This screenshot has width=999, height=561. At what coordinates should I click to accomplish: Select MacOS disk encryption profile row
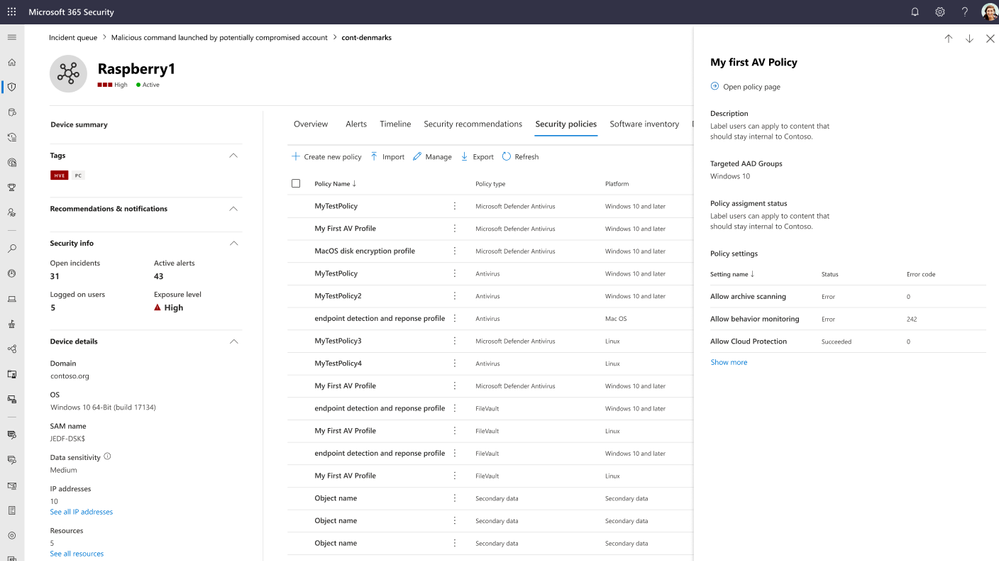(x=489, y=251)
